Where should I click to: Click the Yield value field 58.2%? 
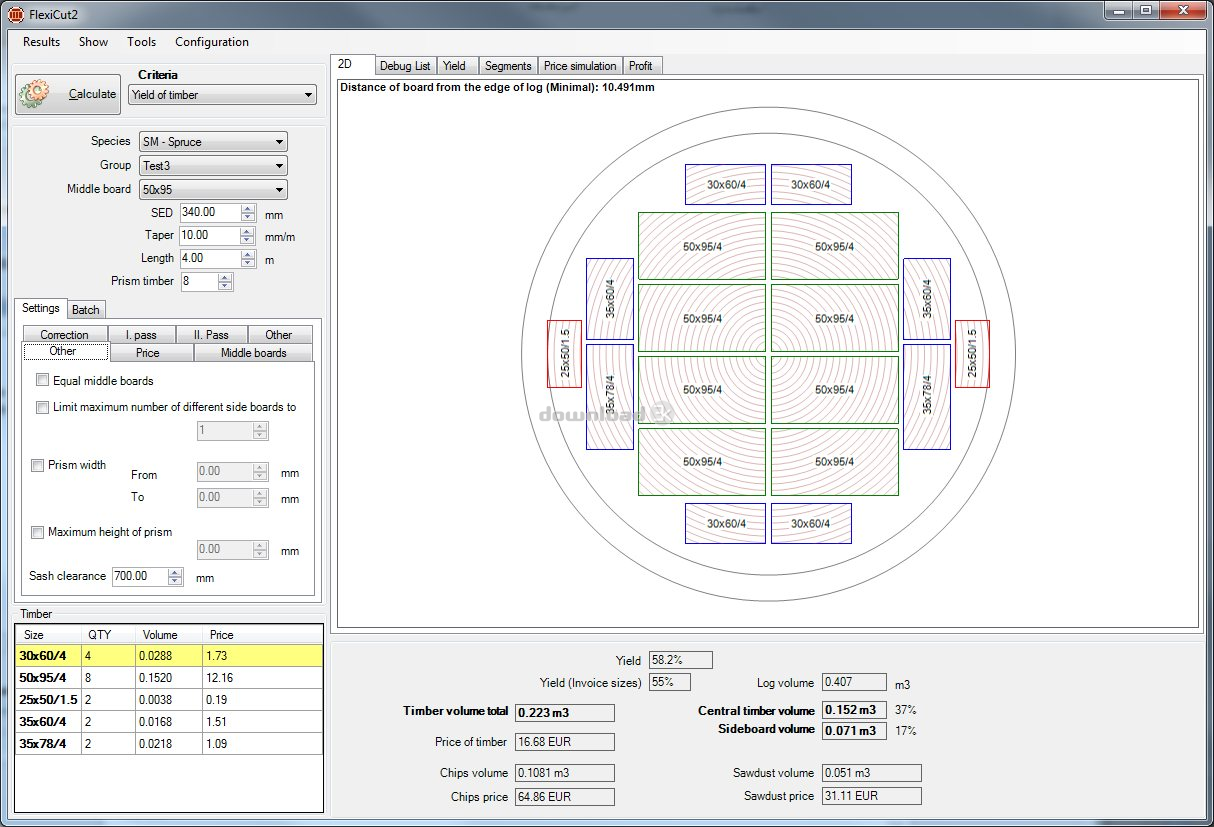(681, 660)
